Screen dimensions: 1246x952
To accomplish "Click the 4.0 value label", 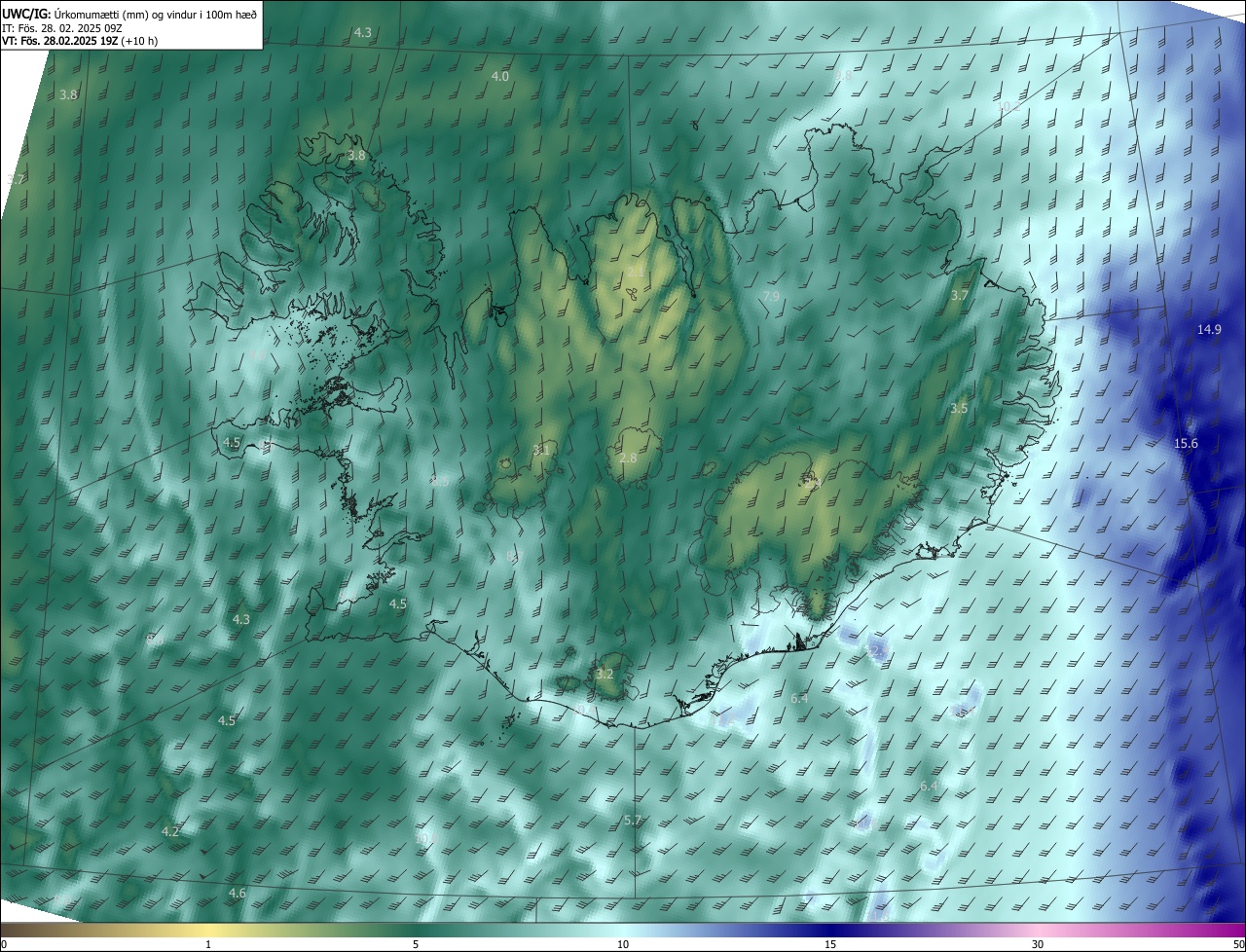I will pos(499,76).
